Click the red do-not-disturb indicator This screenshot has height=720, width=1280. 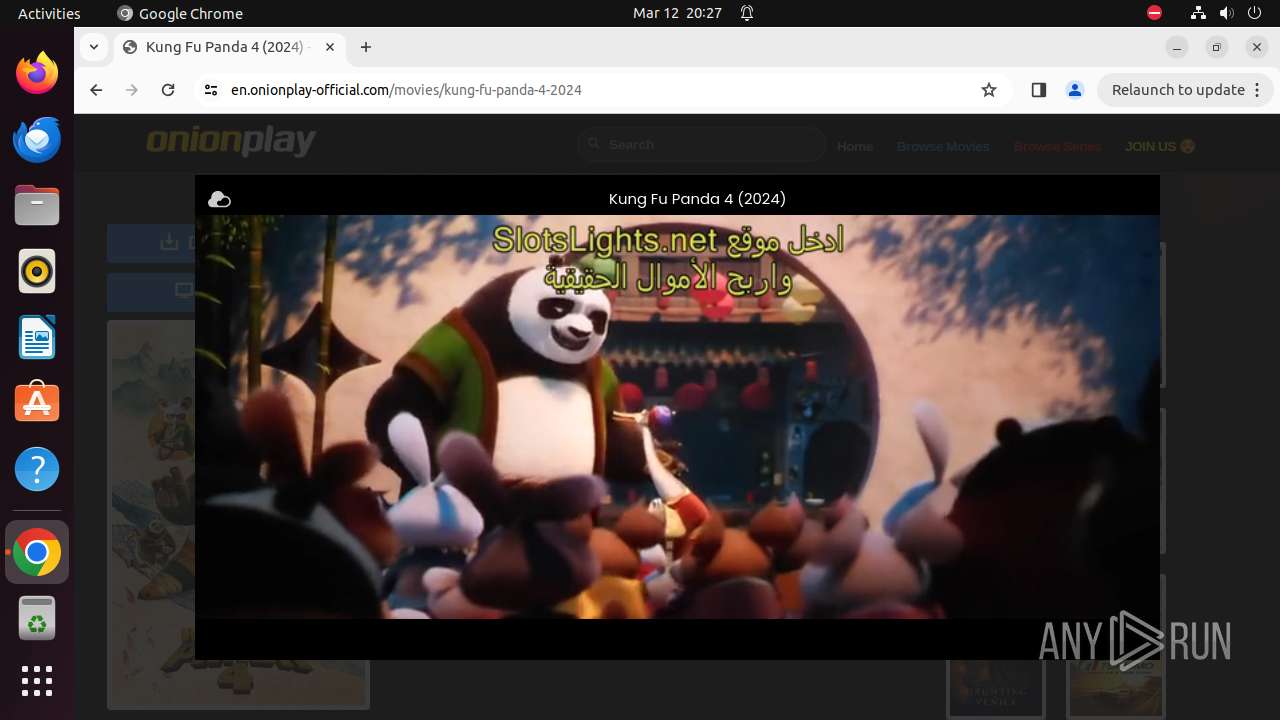pos(1154,14)
